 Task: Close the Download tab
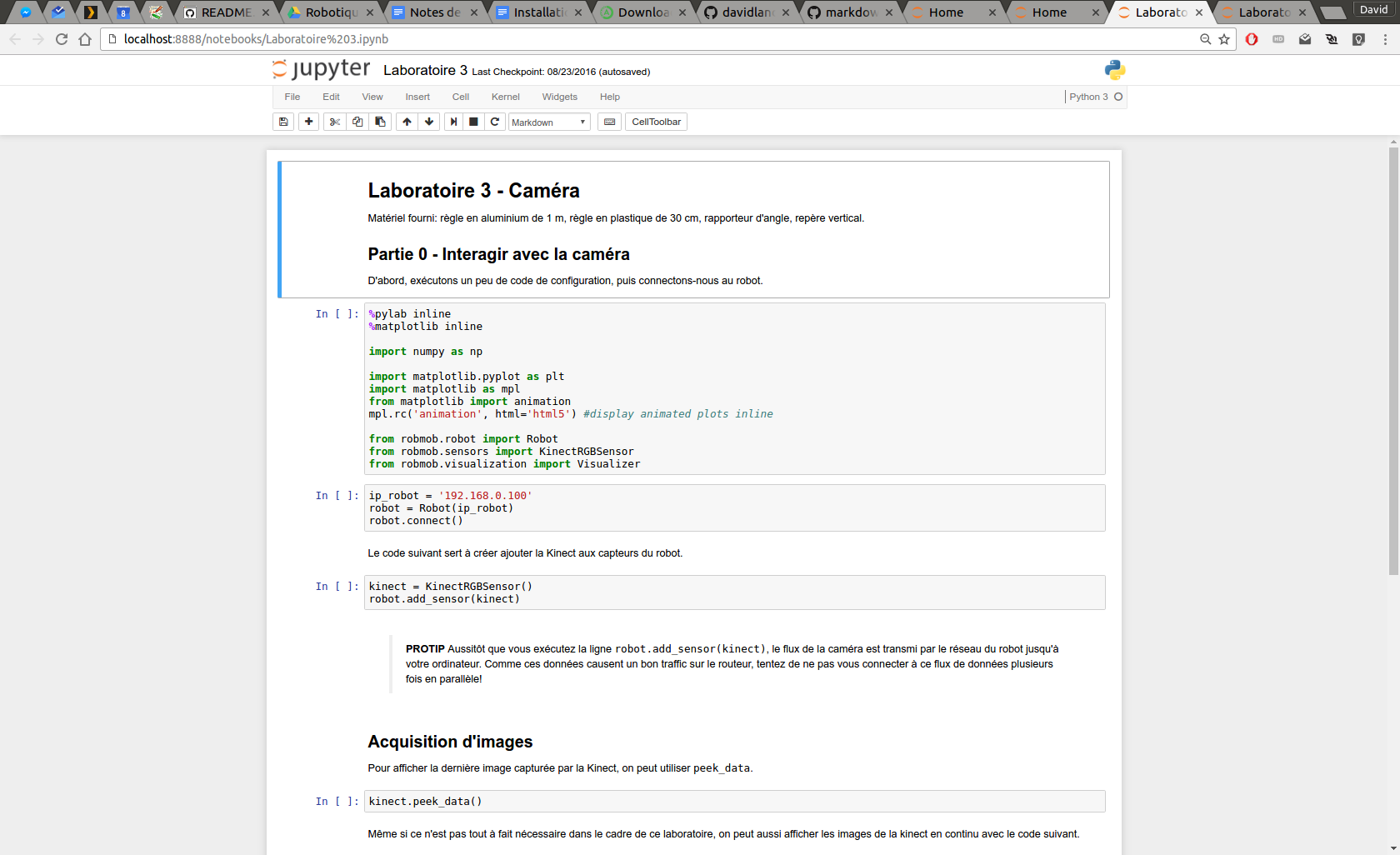(682, 12)
